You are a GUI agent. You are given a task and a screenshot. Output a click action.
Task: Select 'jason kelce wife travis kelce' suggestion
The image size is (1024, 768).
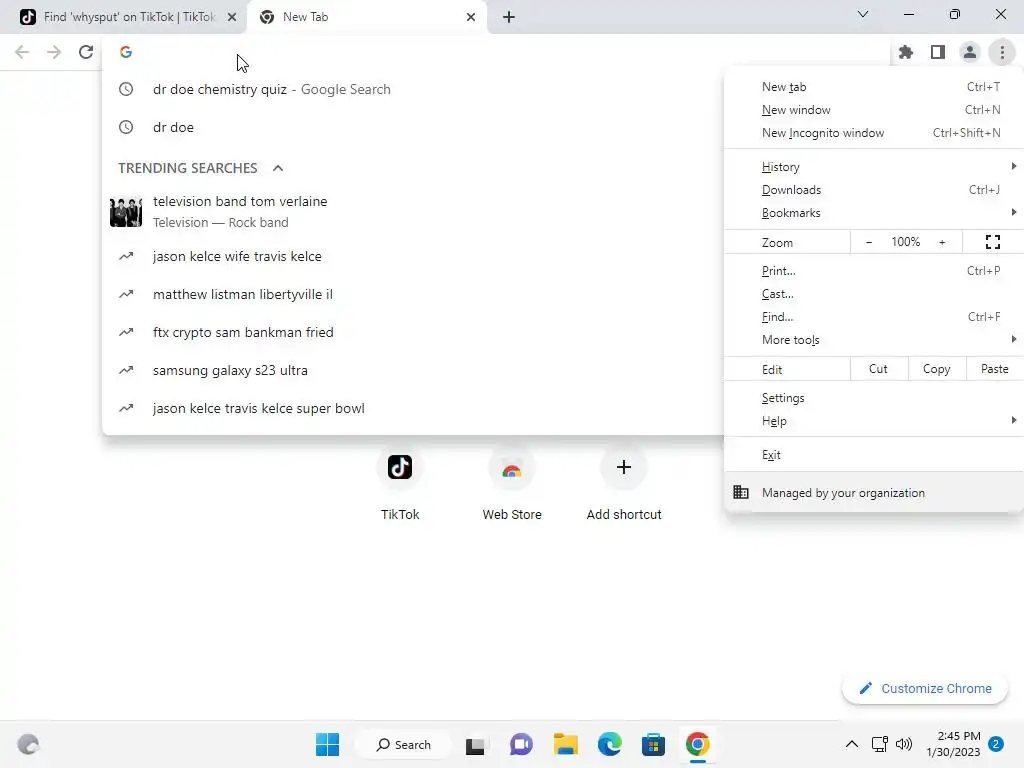coord(413,257)
